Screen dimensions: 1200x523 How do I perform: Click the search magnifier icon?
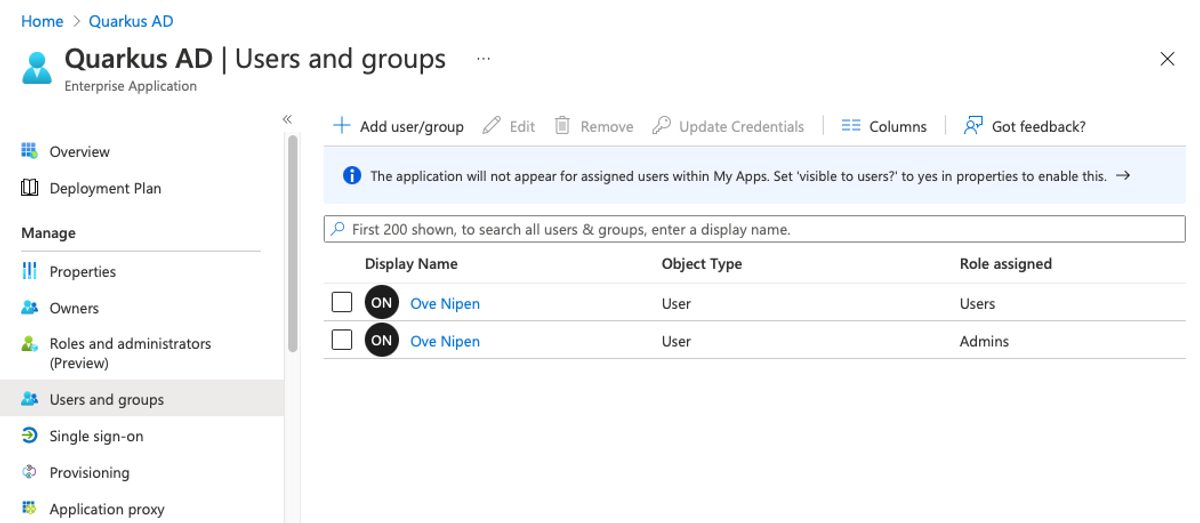point(338,229)
